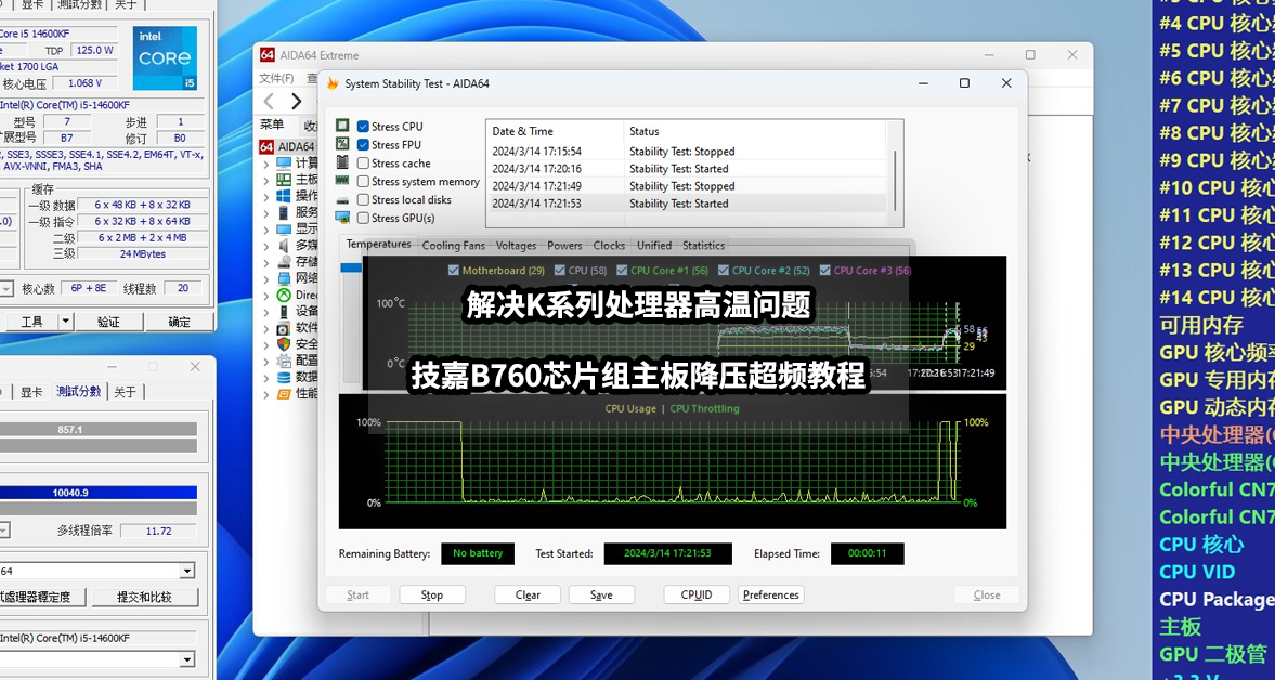Screen dimensions: 1275x680
Task: Click the database icon beside 数据 tree row
Action: click(x=284, y=377)
